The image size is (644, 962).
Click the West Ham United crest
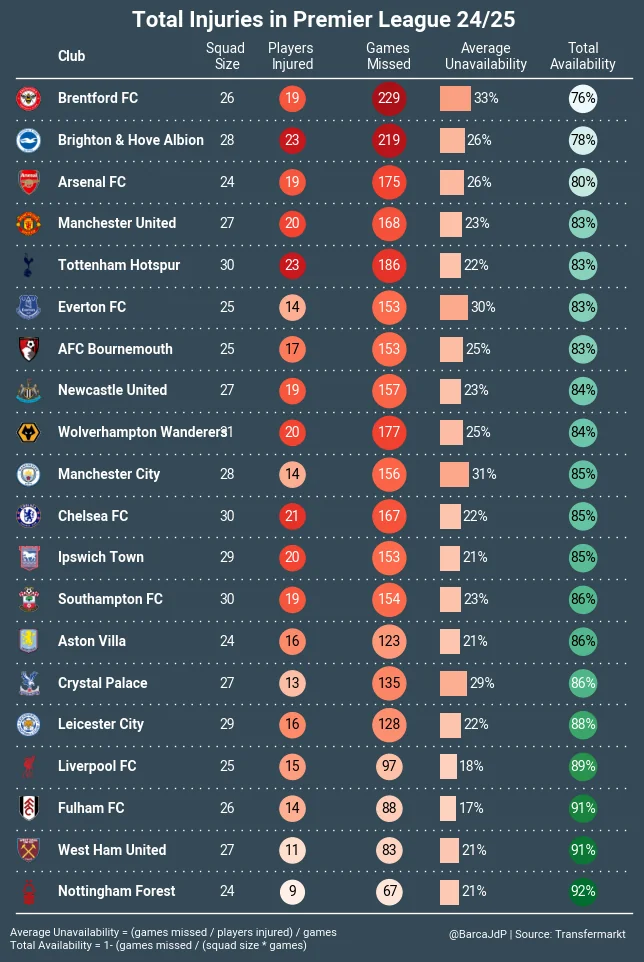[x=28, y=850]
